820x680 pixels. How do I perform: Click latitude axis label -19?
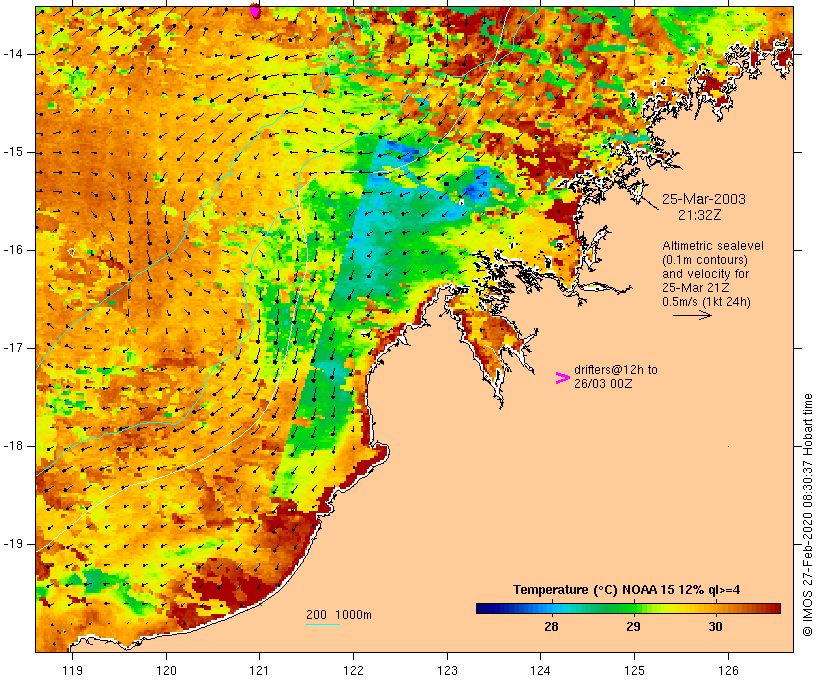[x=13, y=544]
